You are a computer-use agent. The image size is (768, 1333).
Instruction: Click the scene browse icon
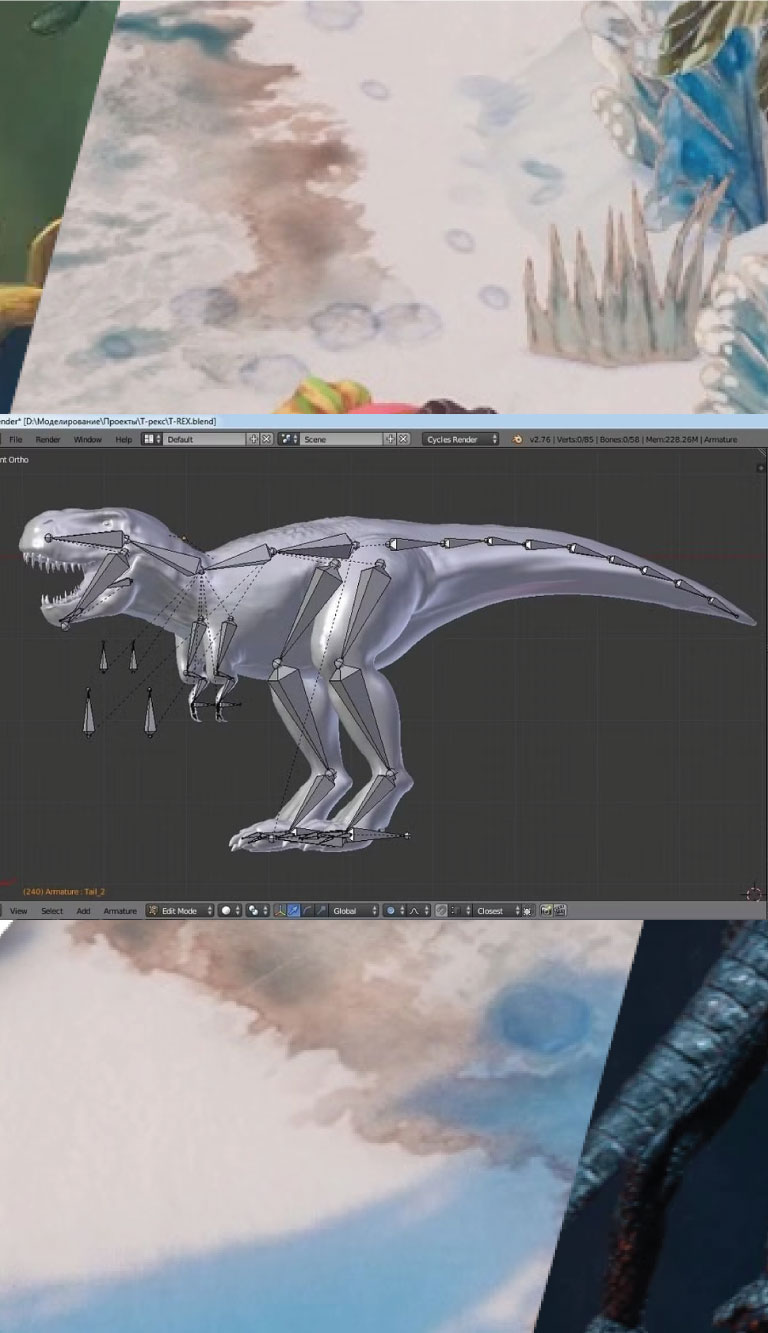click(x=289, y=439)
